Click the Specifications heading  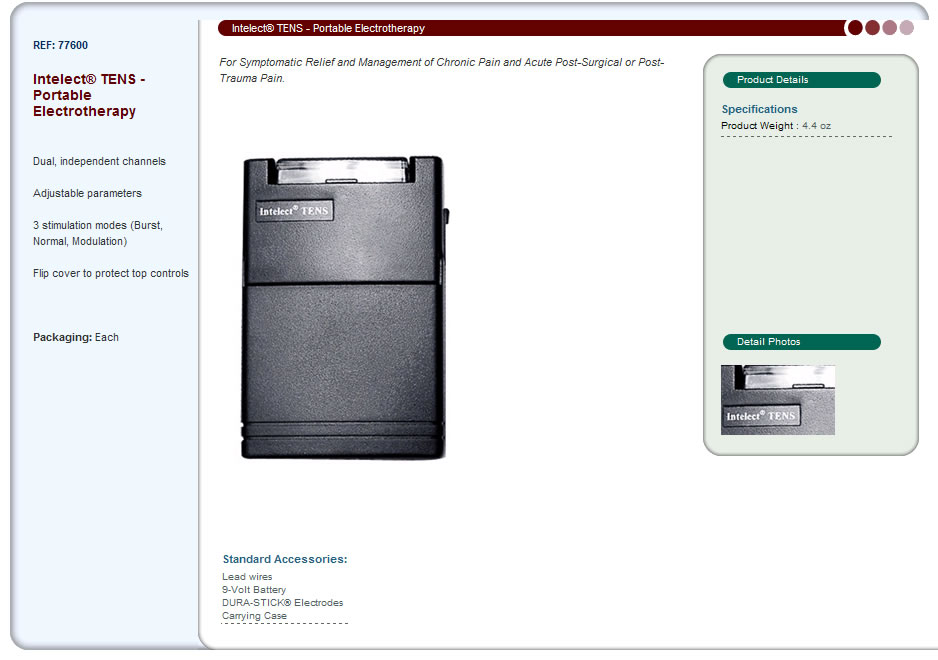tap(759, 109)
